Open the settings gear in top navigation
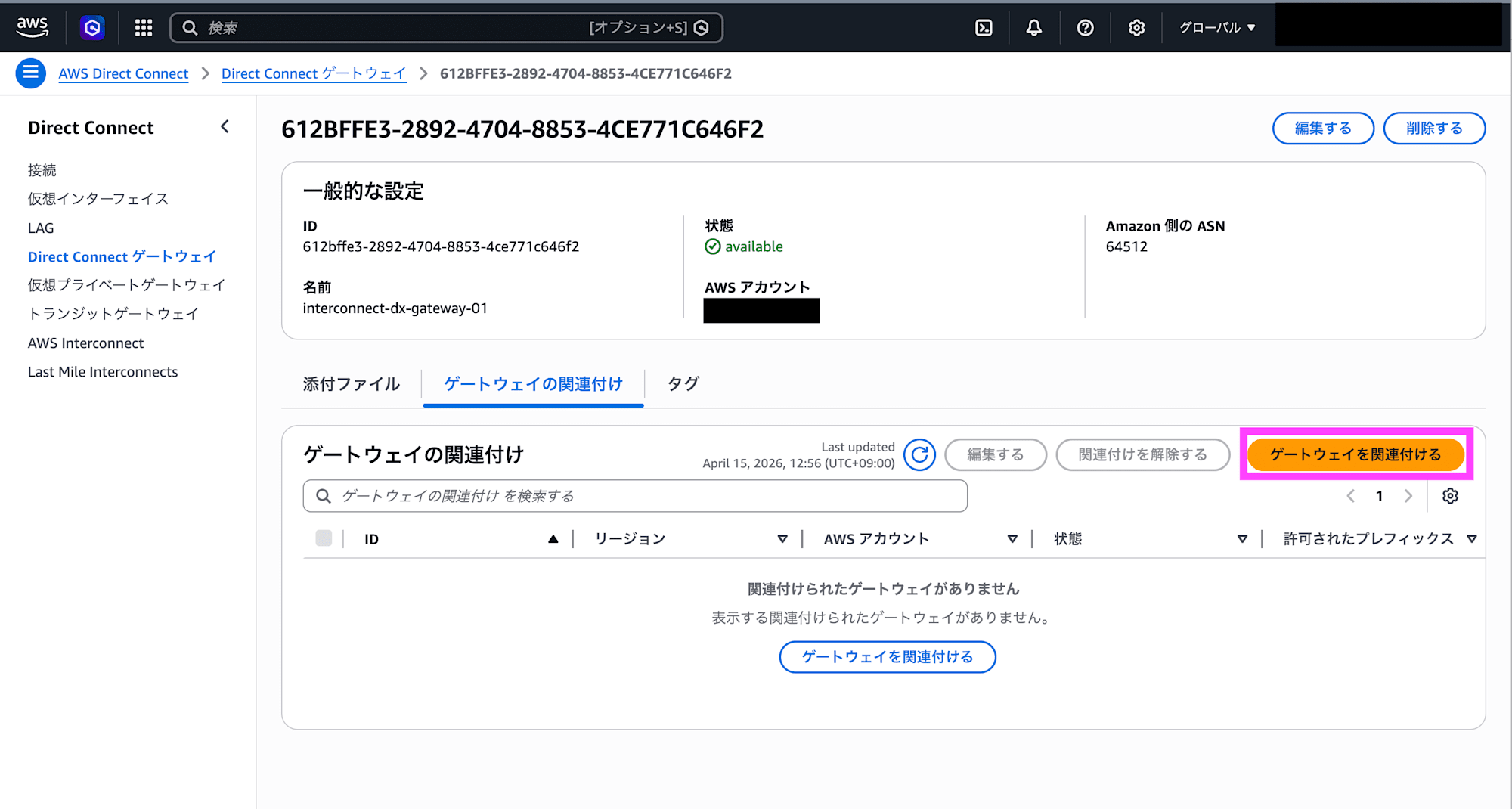Image resolution: width=1512 pixels, height=809 pixels. click(1136, 27)
